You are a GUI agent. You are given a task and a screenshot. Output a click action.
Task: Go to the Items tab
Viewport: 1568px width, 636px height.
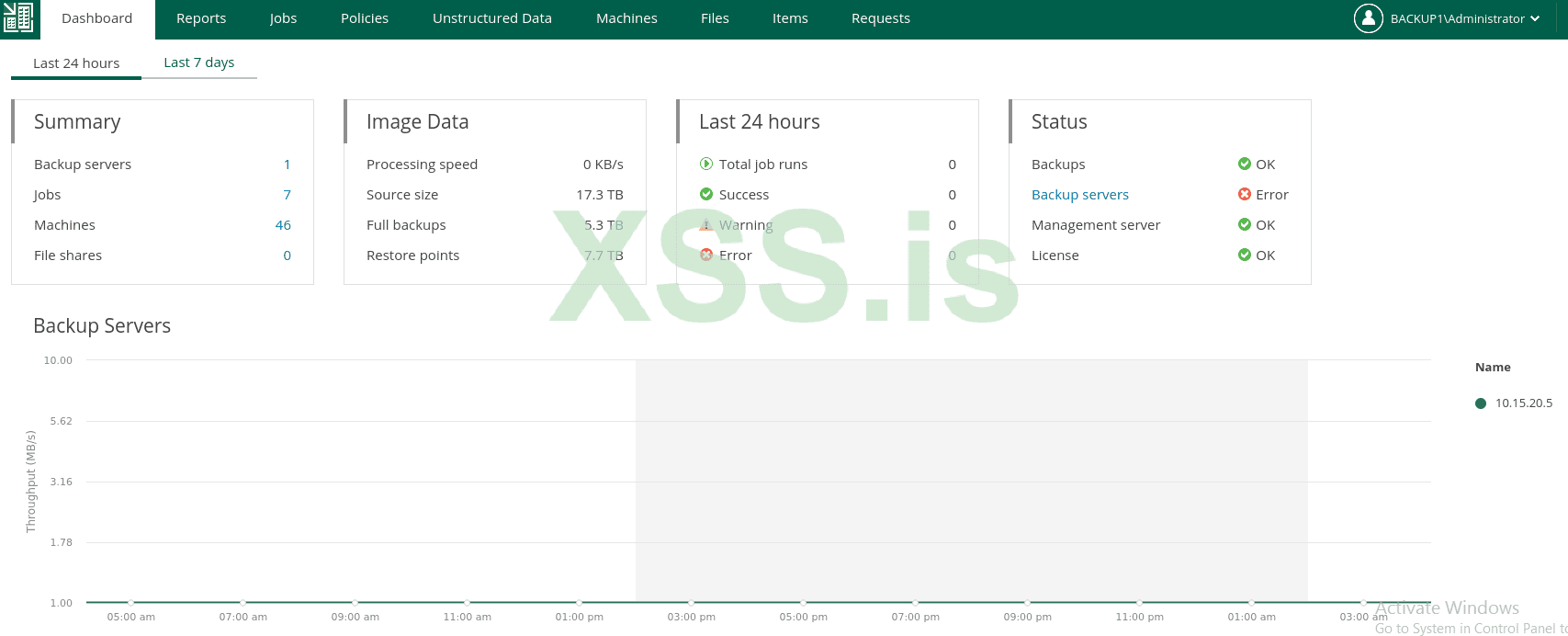pos(790,19)
